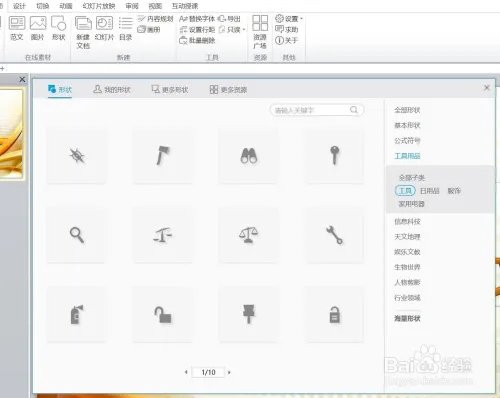Image resolution: width=500 pixels, height=398 pixels.
Task: Open 资源广场 resource plaza
Action: point(260,32)
